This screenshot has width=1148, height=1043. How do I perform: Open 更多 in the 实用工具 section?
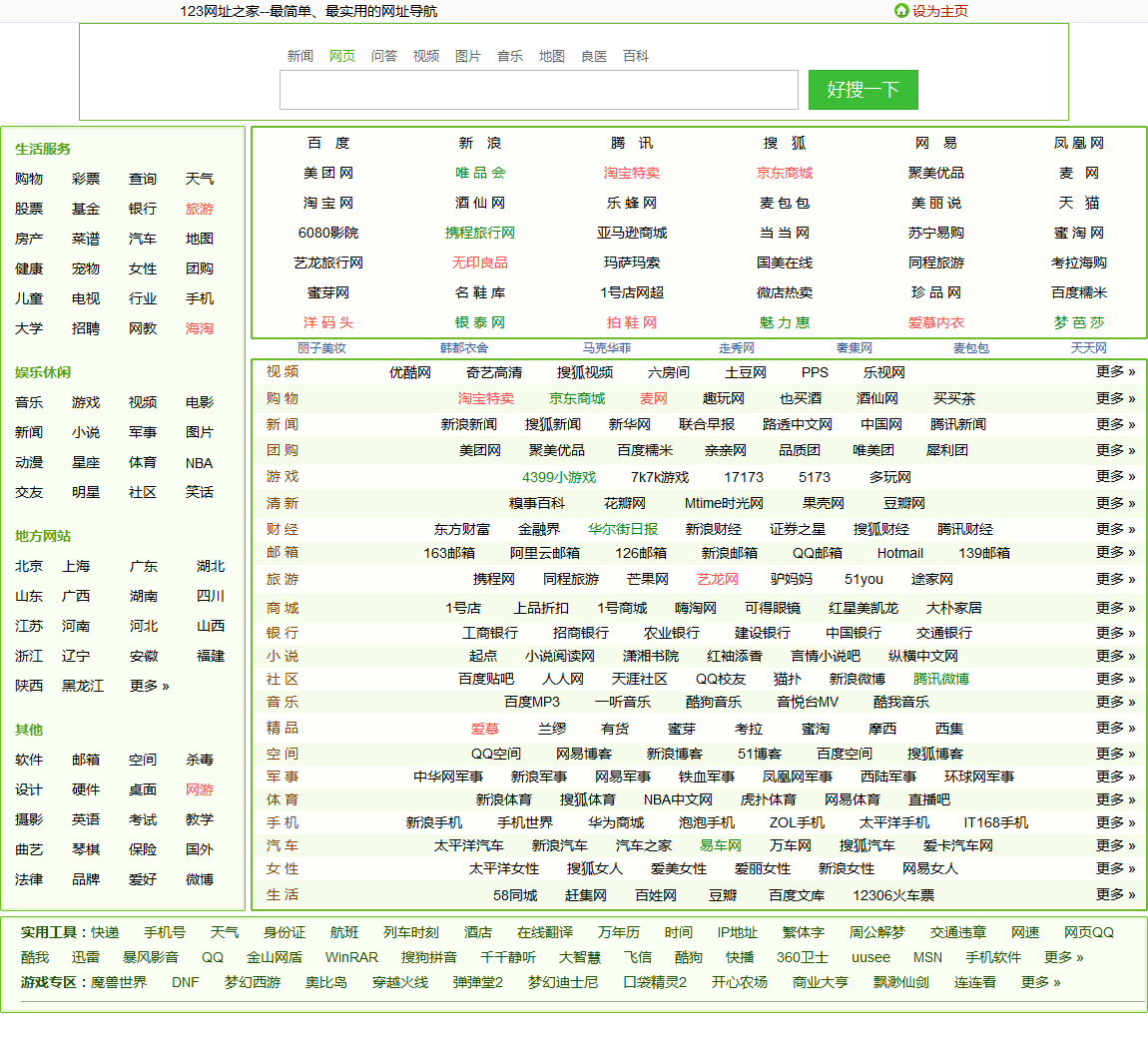[x=1064, y=957]
